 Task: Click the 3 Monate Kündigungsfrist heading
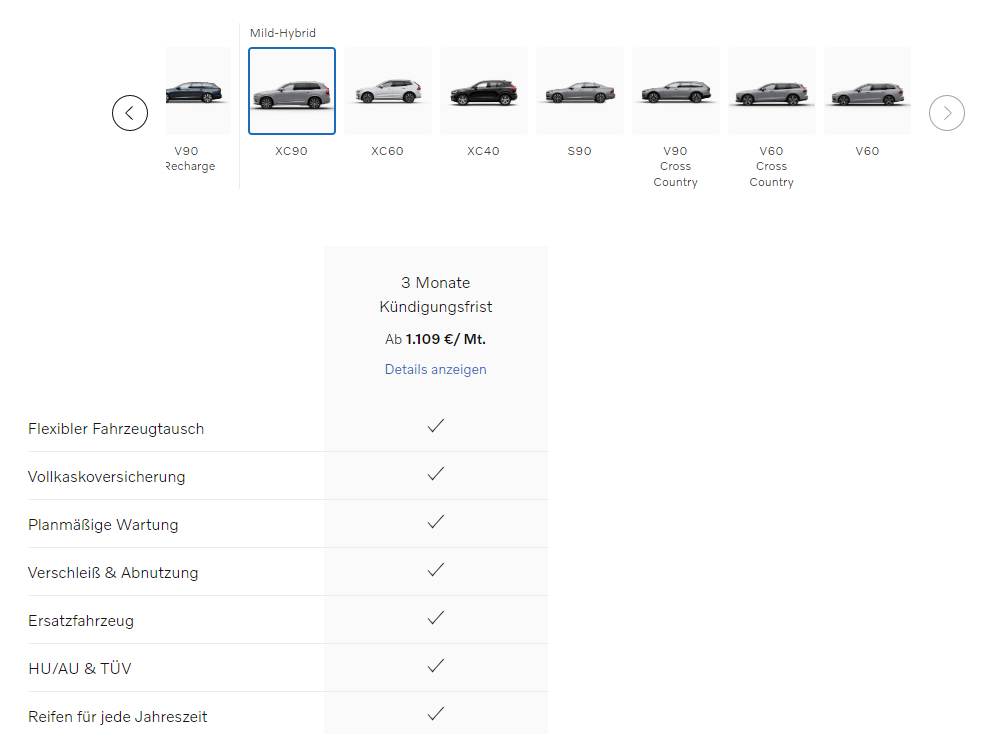[x=436, y=295]
